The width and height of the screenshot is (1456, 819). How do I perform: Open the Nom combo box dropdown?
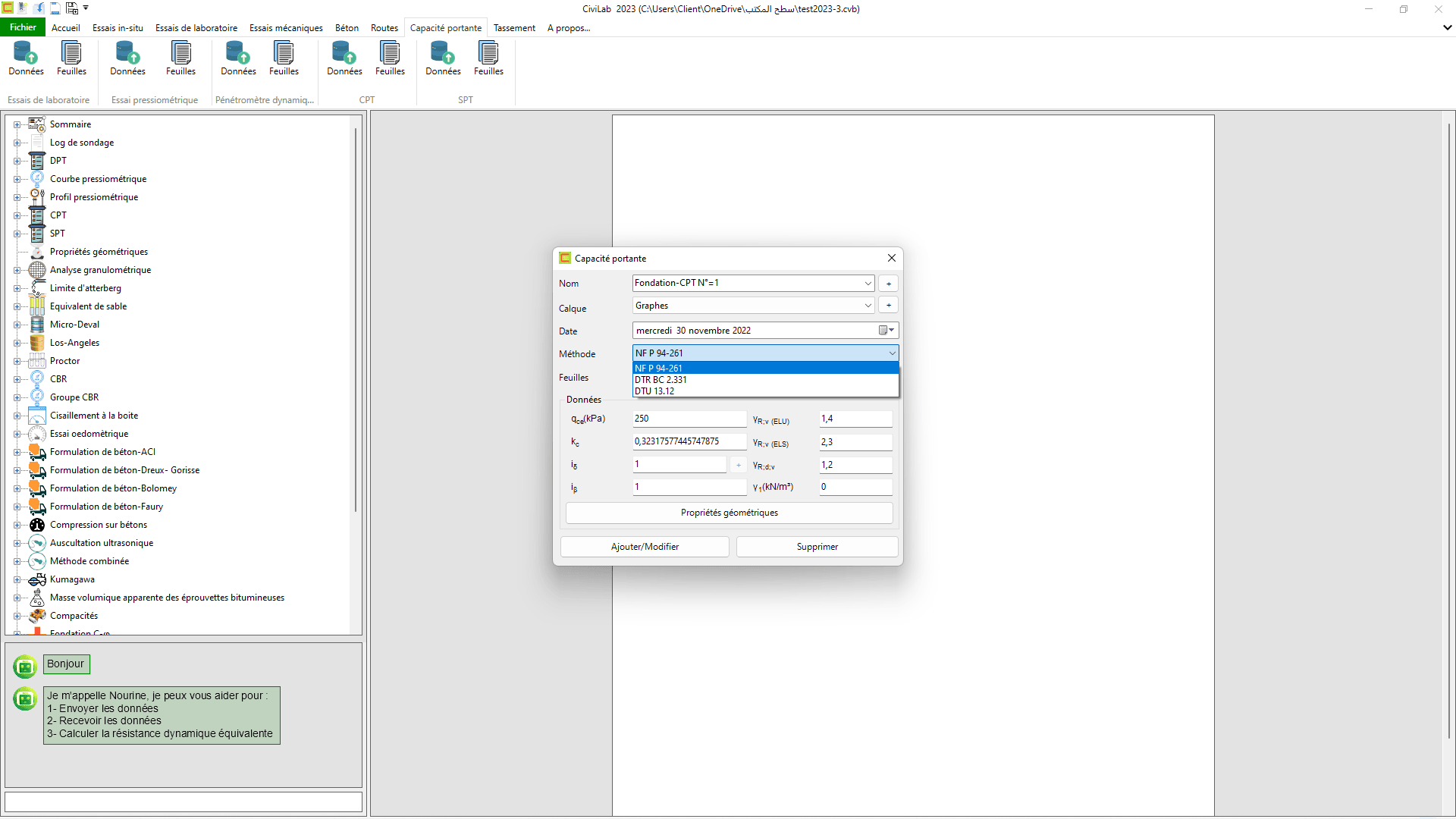pyautogui.click(x=868, y=284)
